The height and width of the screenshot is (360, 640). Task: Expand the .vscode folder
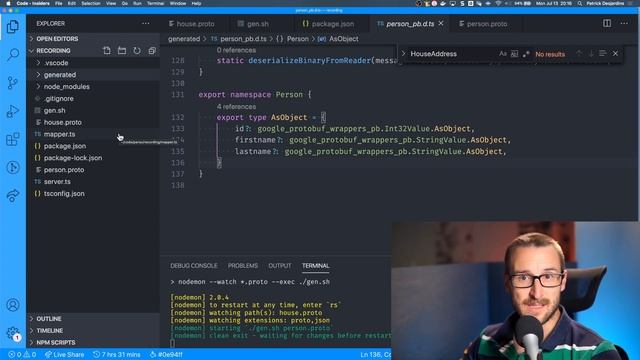(x=93, y=63)
